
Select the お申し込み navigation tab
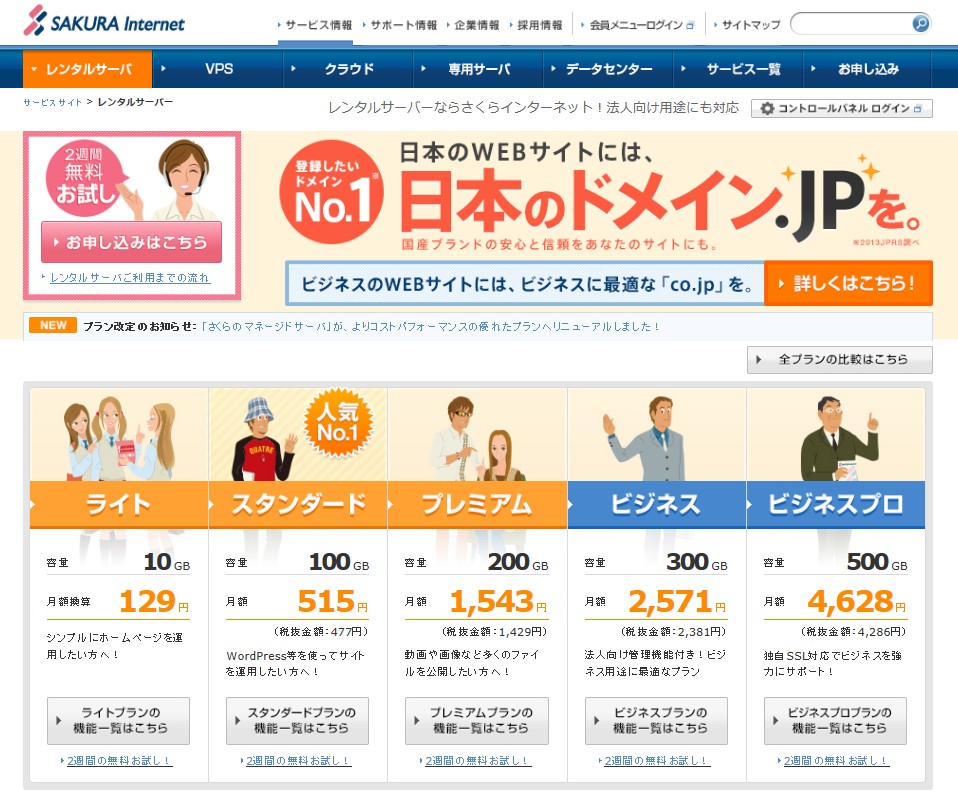click(x=868, y=69)
